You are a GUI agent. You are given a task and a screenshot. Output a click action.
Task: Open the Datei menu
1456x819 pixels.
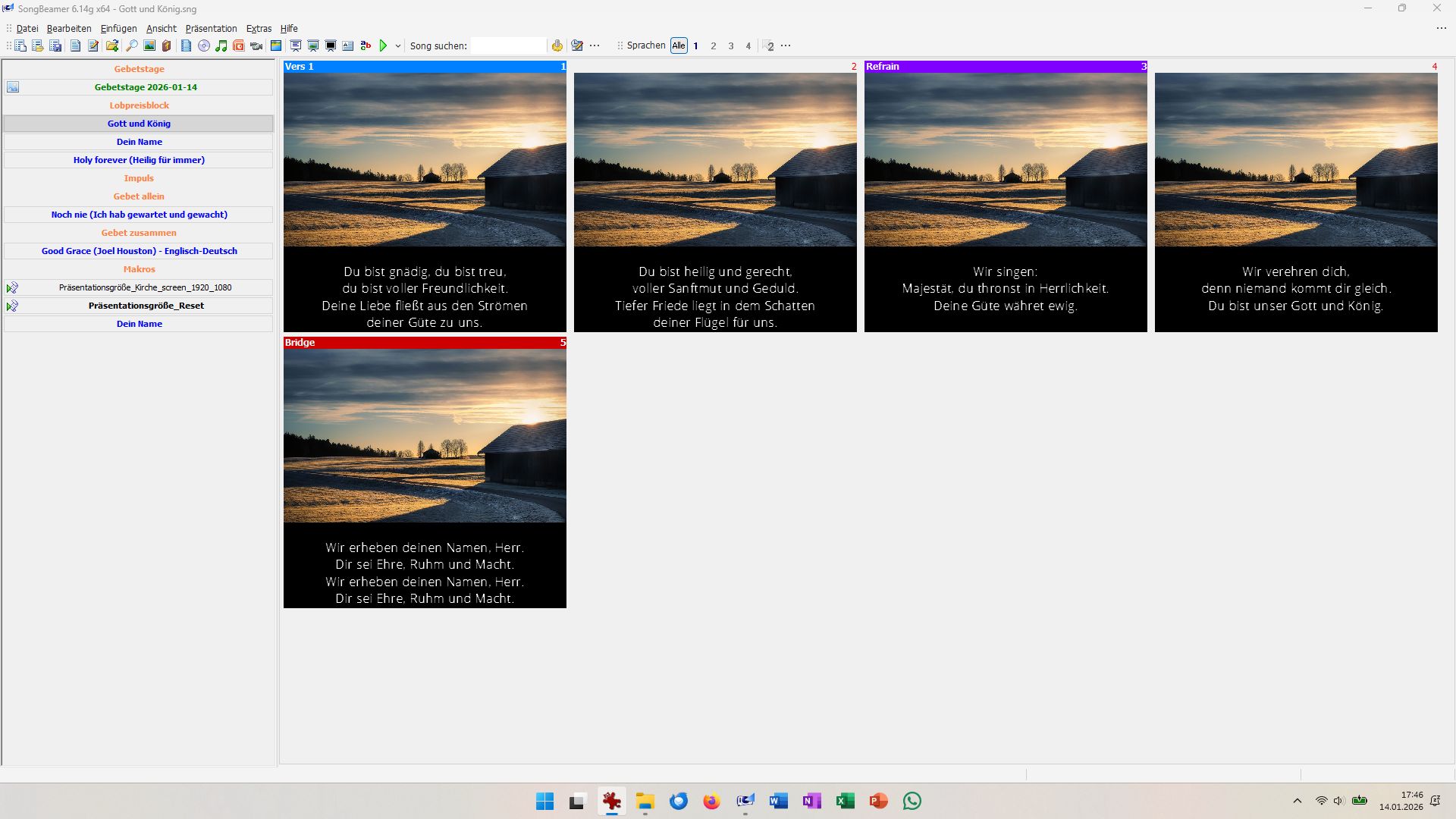[27, 29]
